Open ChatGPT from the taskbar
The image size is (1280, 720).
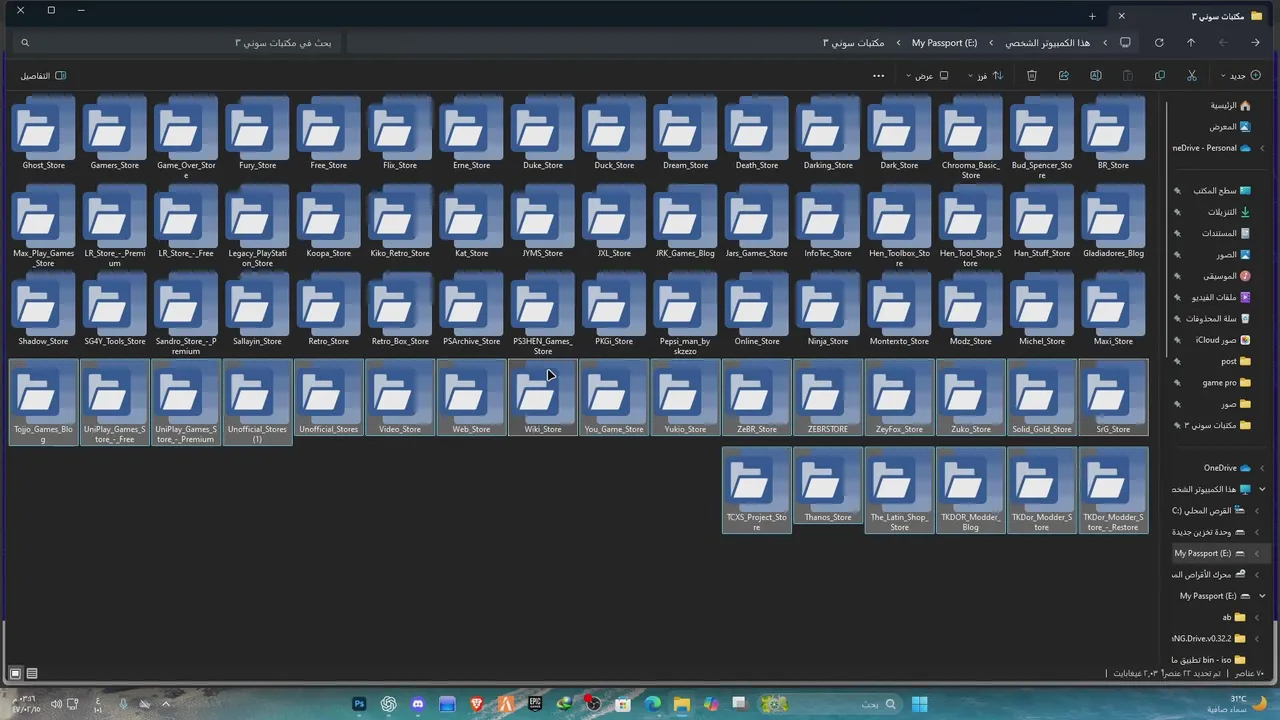click(388, 704)
